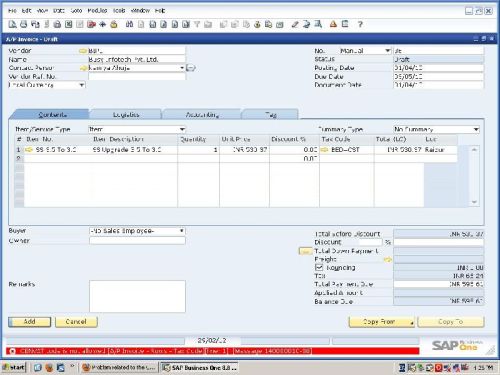Viewport: 500px width, 375px height.
Task: Switch to the Accounting tab
Action: (202, 115)
